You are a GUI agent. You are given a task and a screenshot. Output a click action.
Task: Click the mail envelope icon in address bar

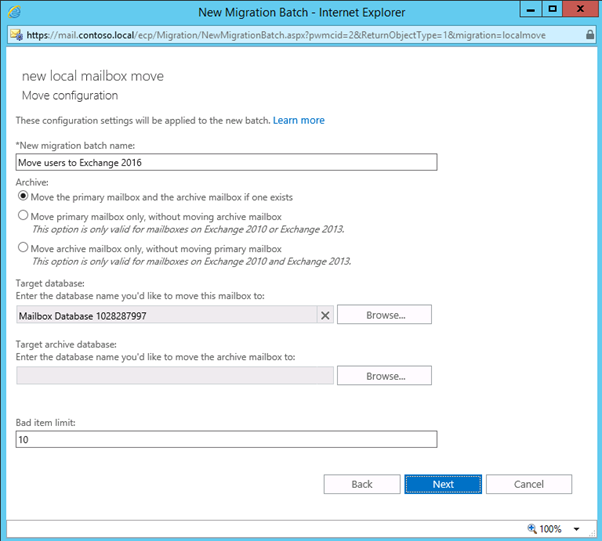point(17,35)
